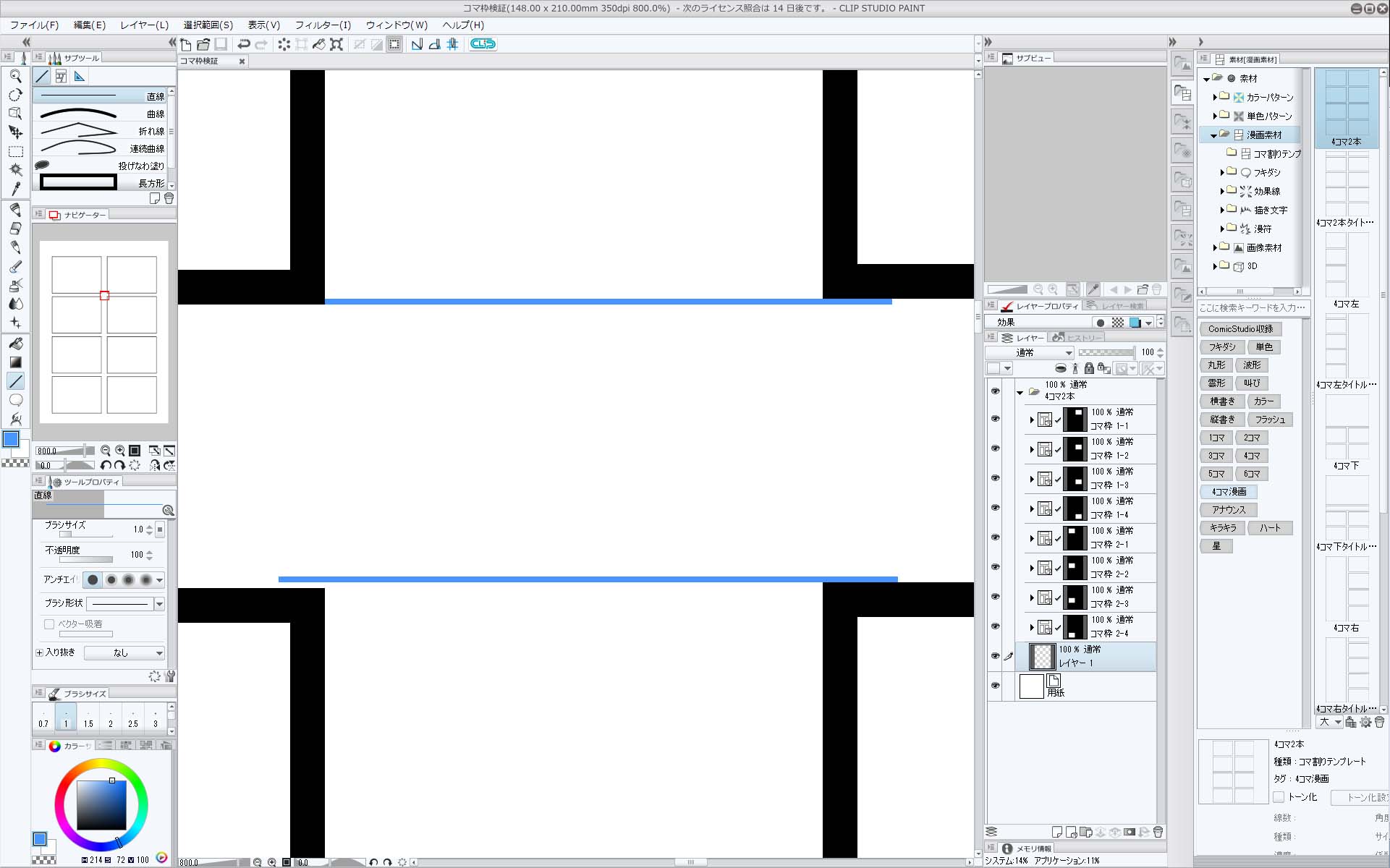The width and height of the screenshot is (1390, 868).
Task: Select the fill bucket tool
Action: pyautogui.click(x=15, y=344)
